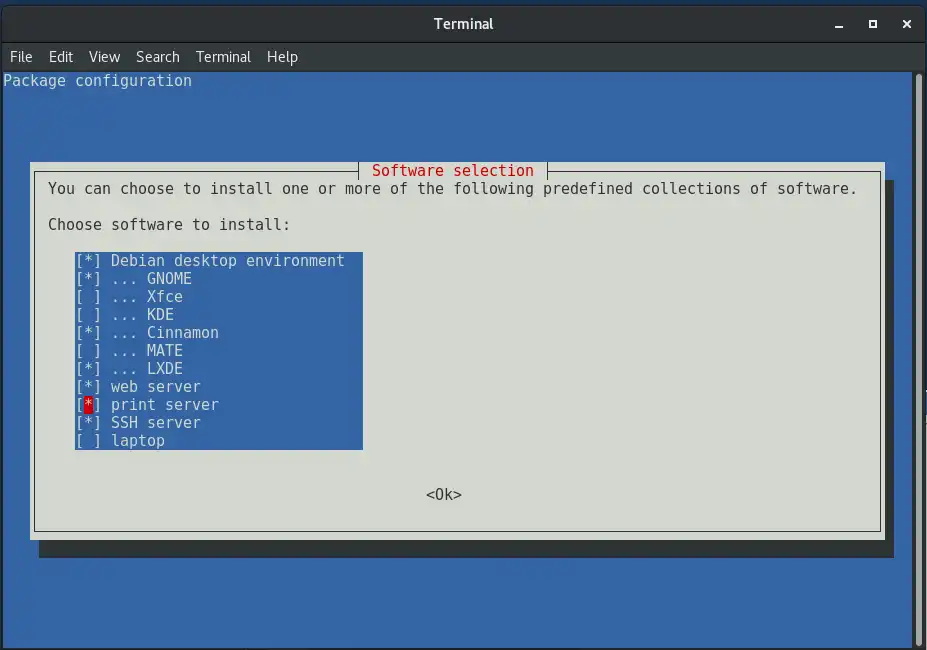
Task: Open the Search menu
Action: tap(158, 57)
